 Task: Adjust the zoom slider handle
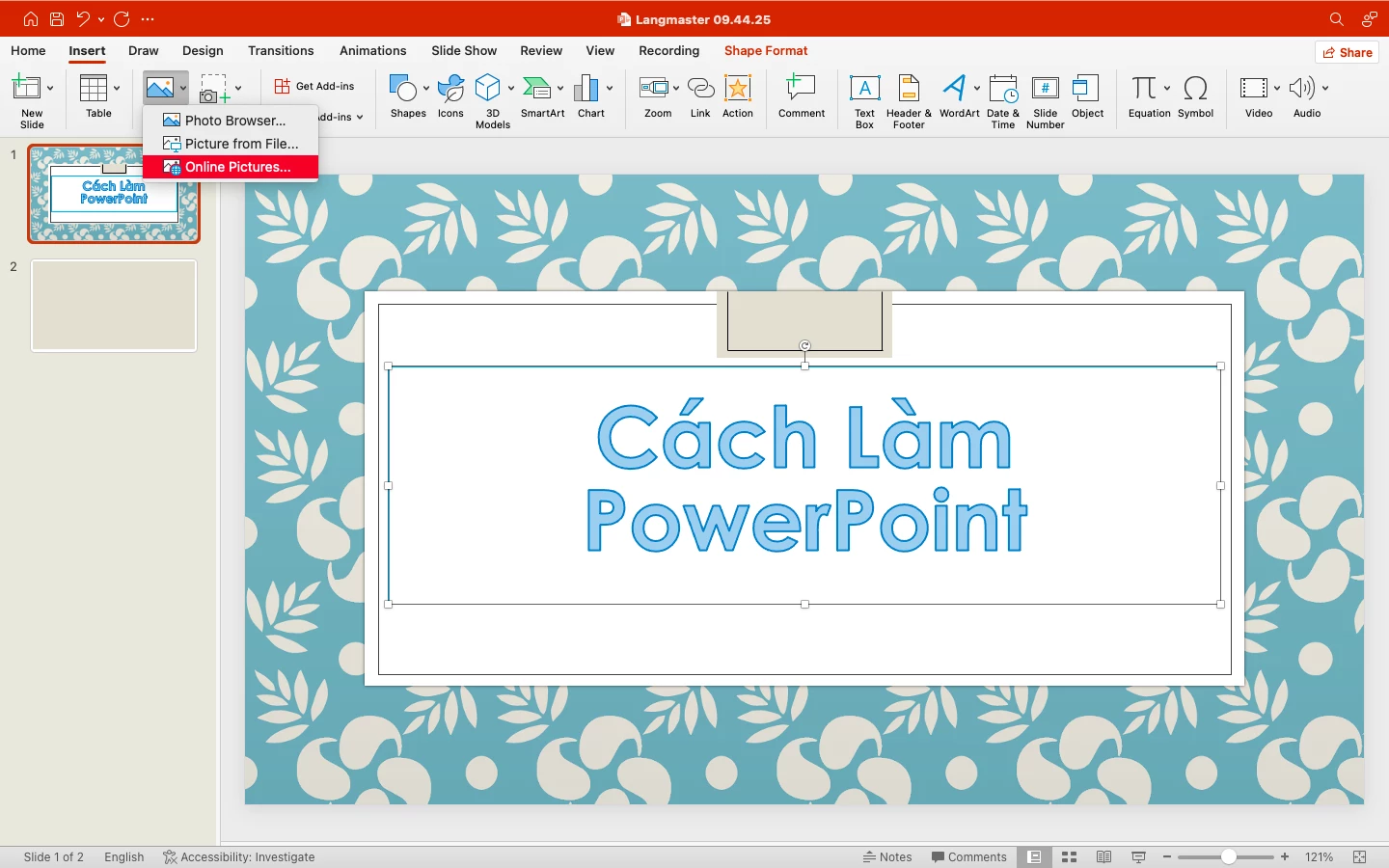pos(1228,856)
